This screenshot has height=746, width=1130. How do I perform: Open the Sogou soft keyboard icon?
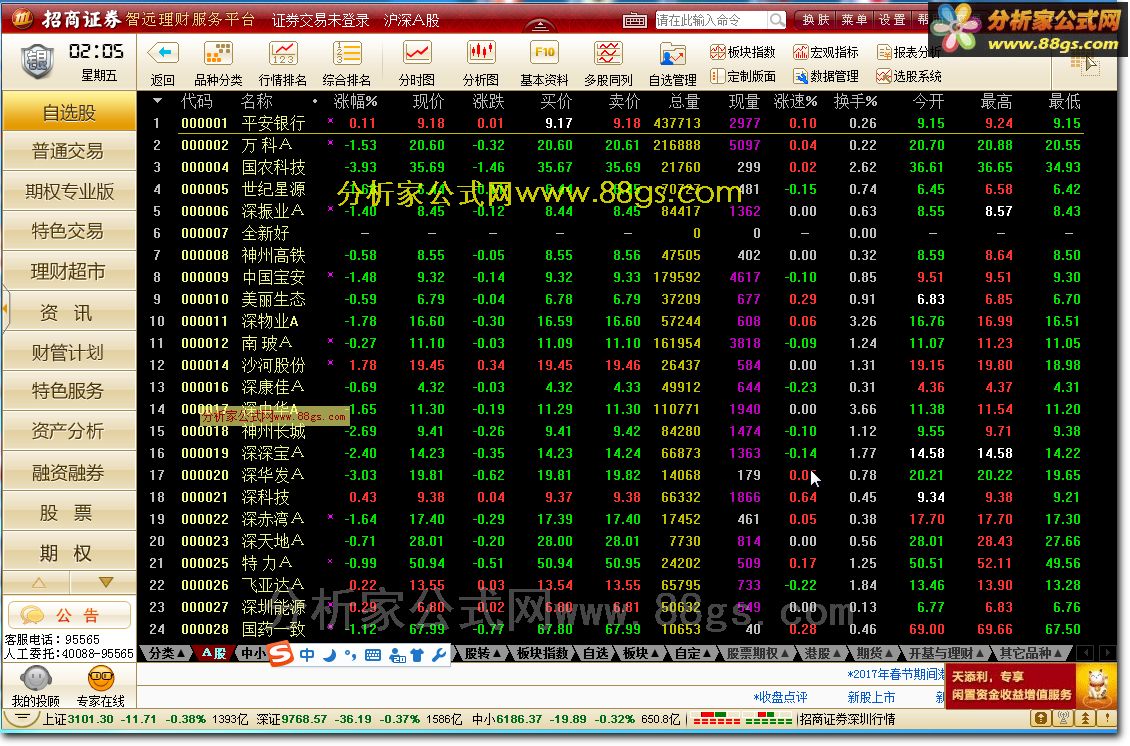click(x=373, y=655)
